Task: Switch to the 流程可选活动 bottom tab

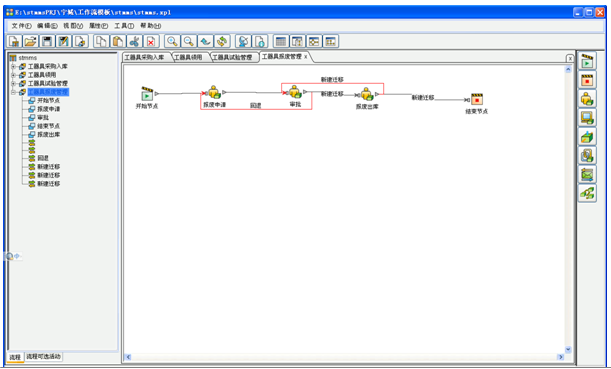Action: 43,357
